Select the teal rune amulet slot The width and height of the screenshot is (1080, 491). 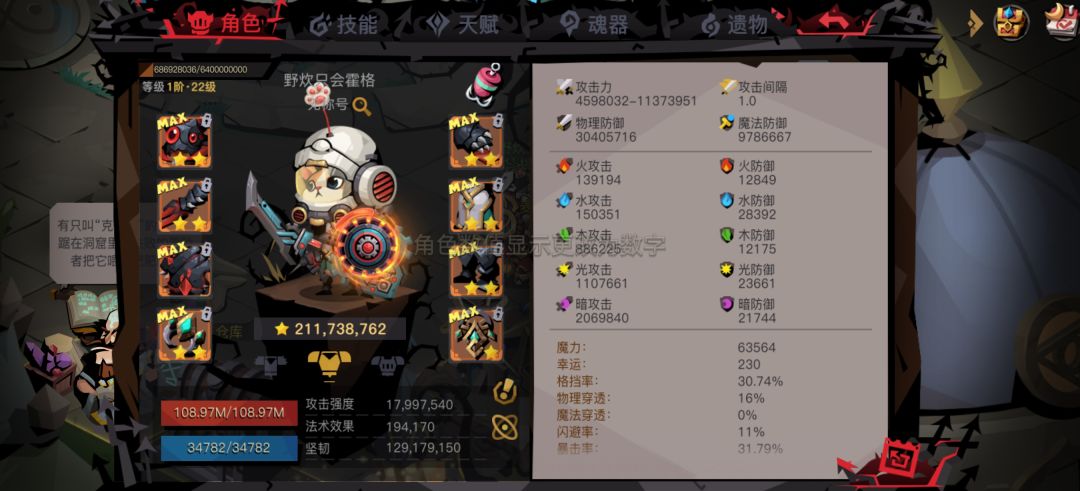476,335
